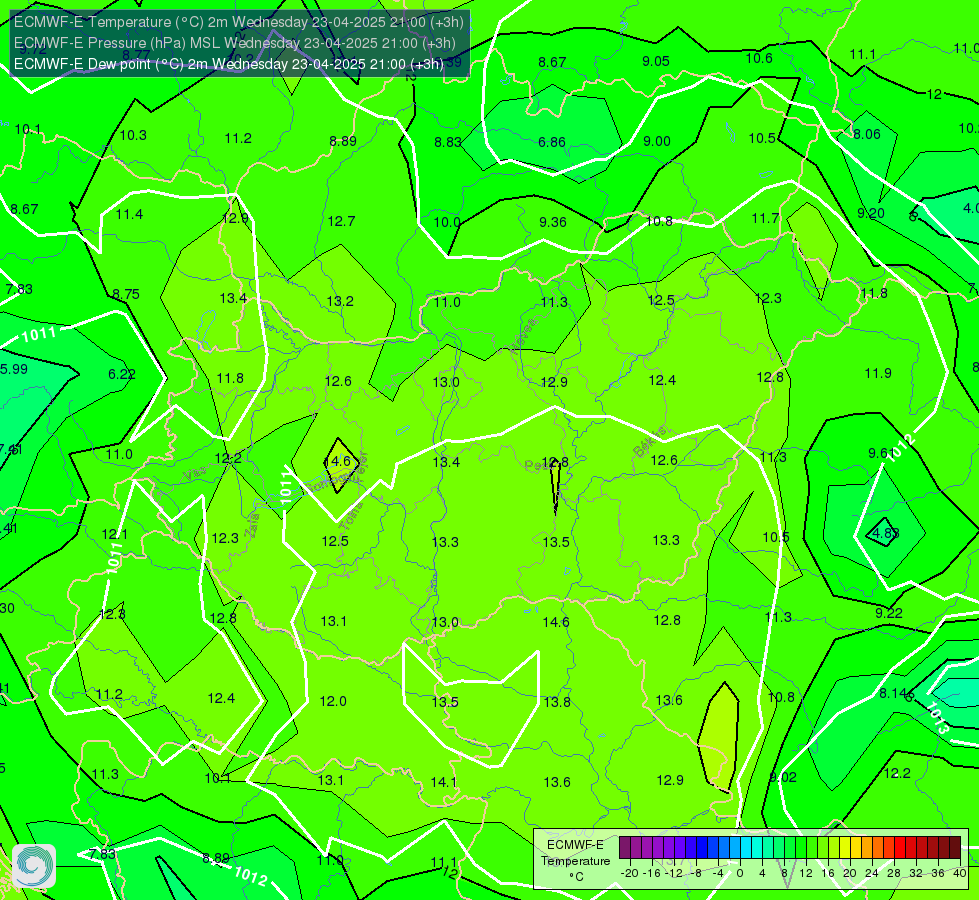Click the 11.9 temperature value
Screen dimensions: 979x900
click(878, 373)
